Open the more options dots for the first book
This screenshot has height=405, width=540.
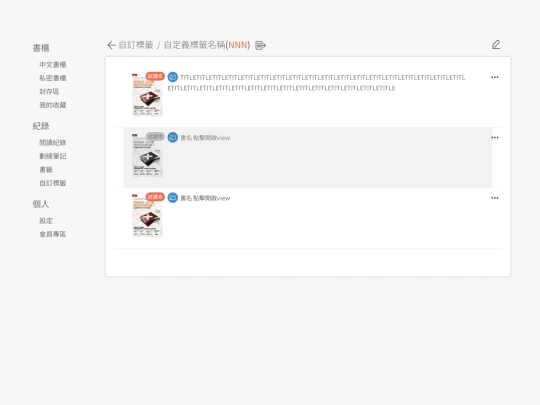tap(495, 77)
